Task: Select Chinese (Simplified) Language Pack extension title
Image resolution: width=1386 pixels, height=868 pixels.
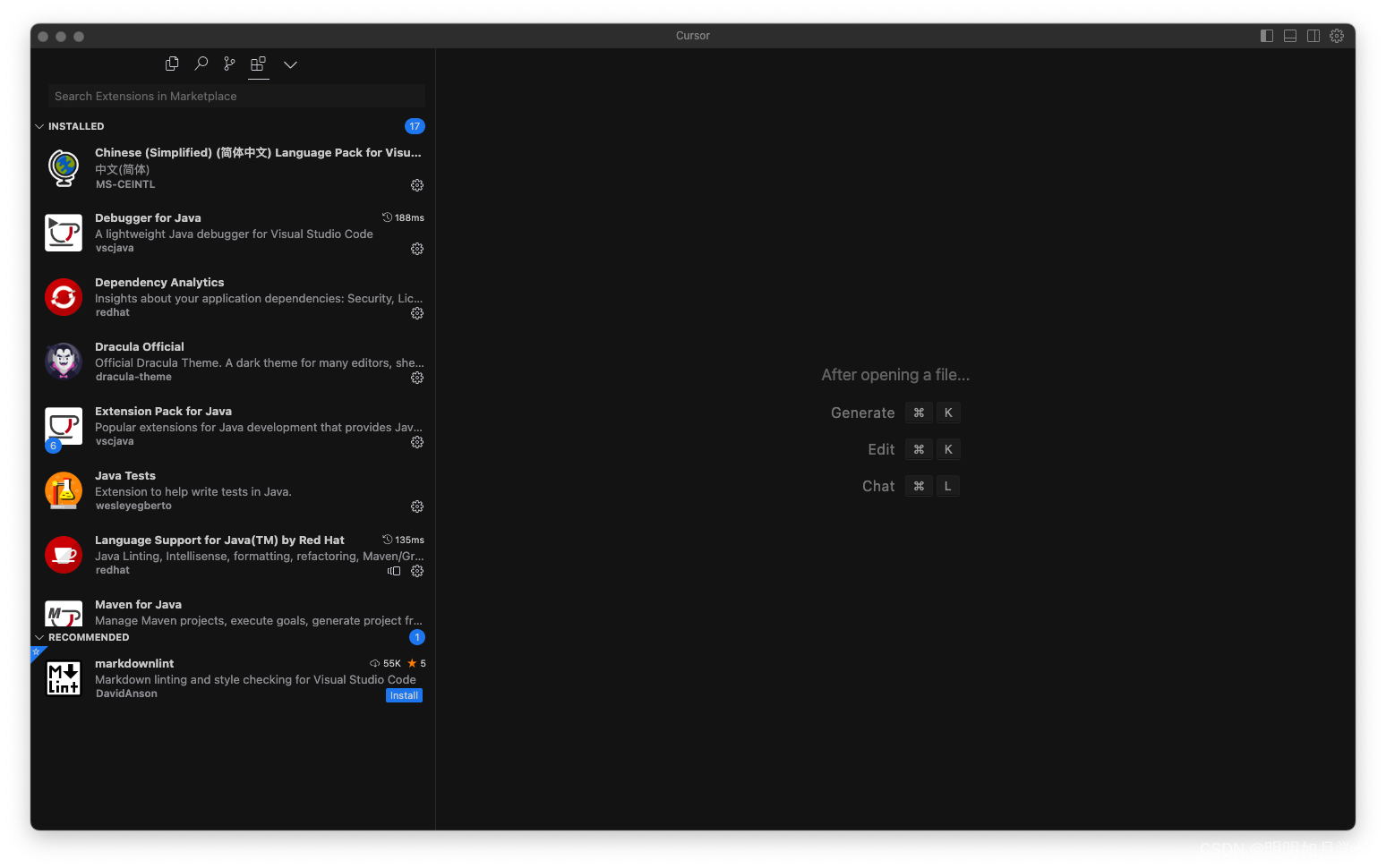Action: click(258, 152)
